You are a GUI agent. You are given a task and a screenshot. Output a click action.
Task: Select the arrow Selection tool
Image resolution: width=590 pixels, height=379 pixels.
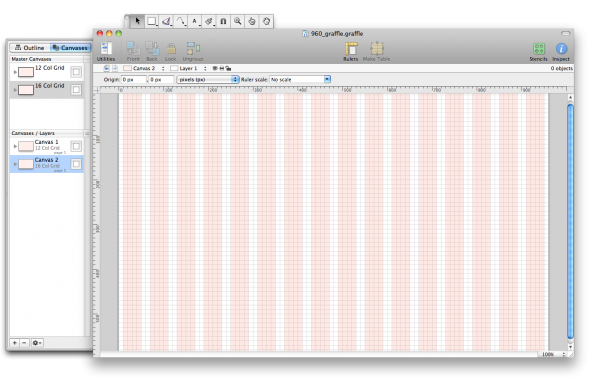coord(138,21)
